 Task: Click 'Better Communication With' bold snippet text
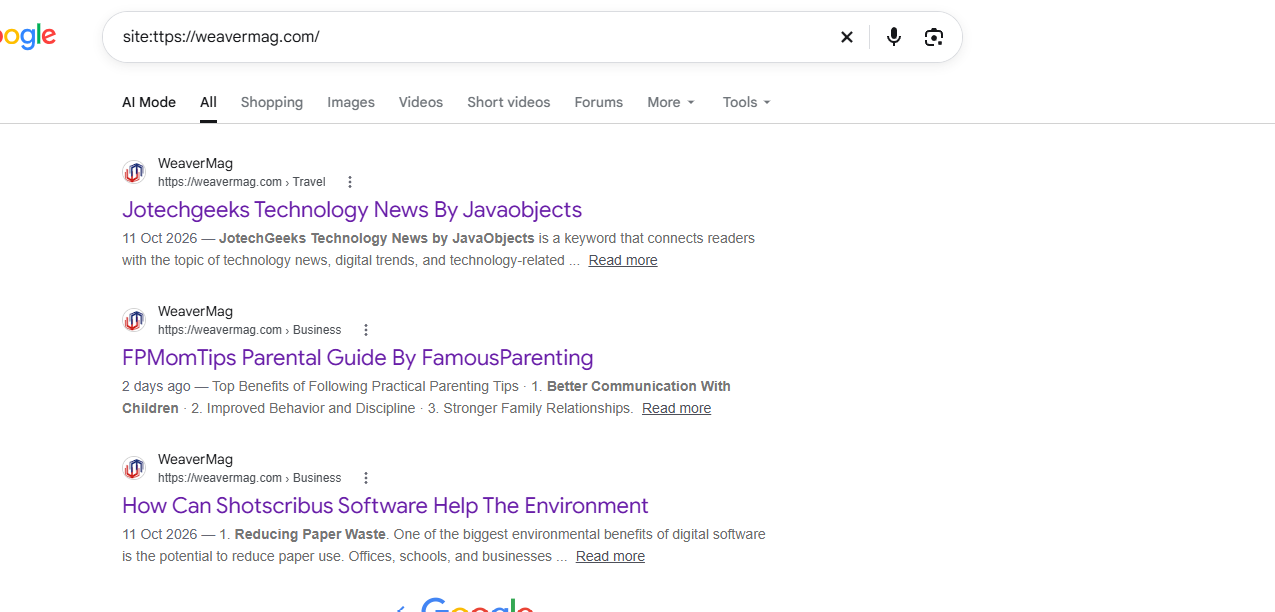point(639,386)
